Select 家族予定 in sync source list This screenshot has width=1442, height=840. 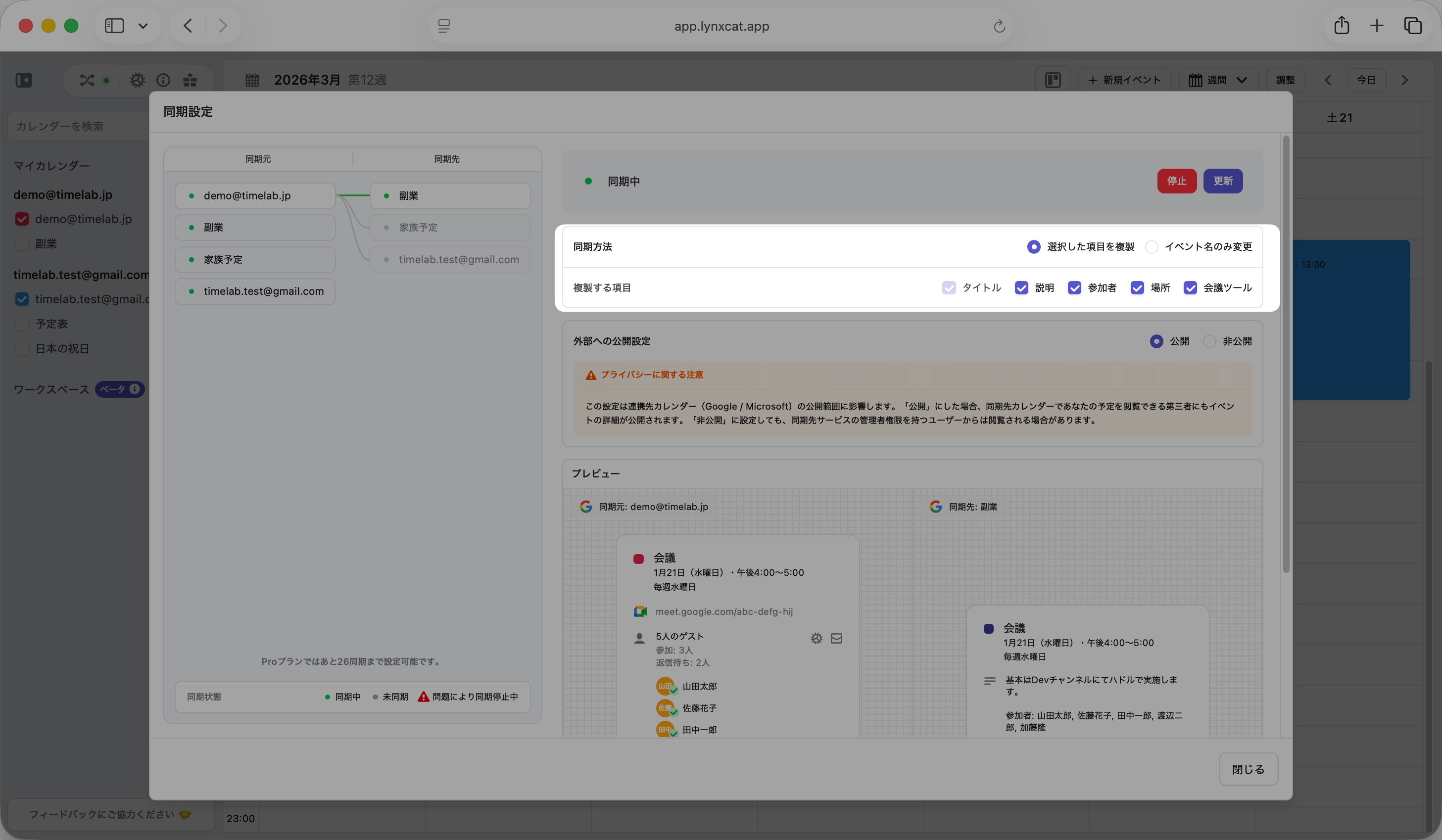pyautogui.click(x=255, y=259)
